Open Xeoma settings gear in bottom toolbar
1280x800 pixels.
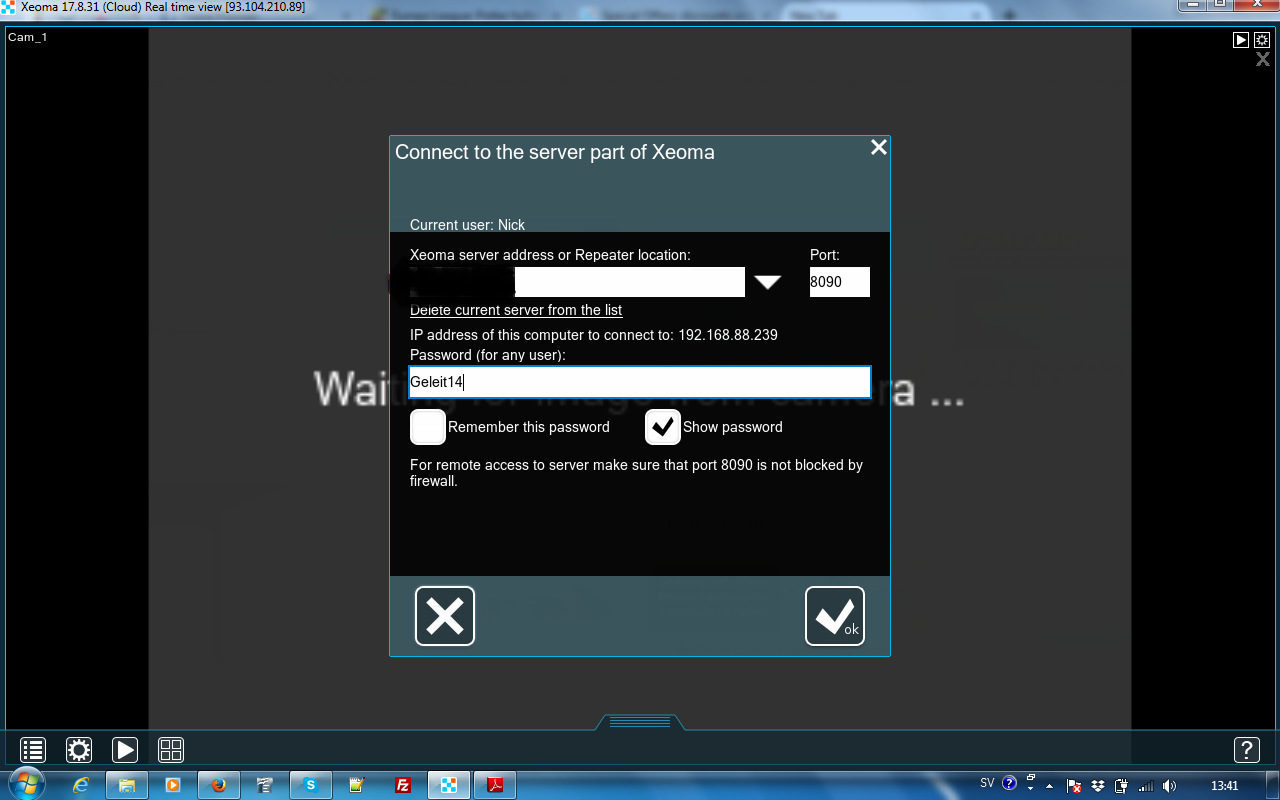(79, 750)
